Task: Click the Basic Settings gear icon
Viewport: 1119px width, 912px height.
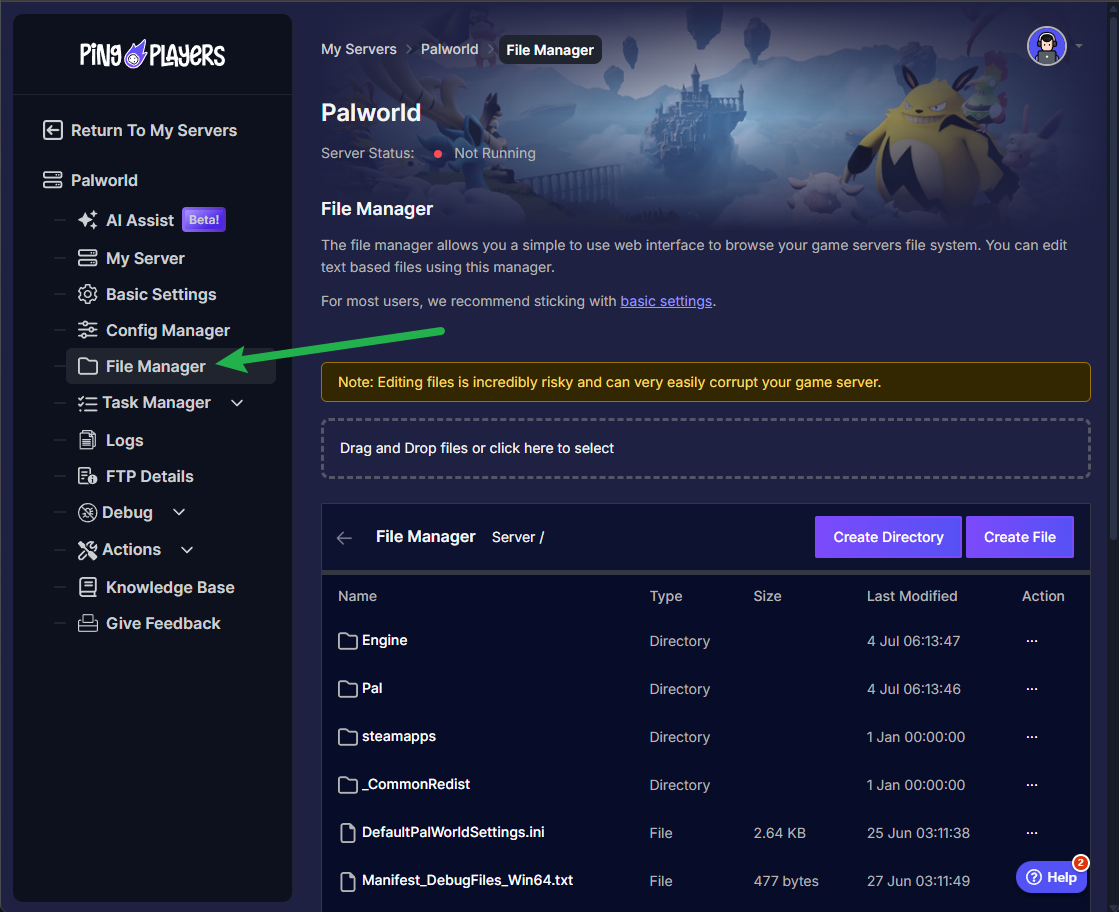Action: [x=88, y=294]
